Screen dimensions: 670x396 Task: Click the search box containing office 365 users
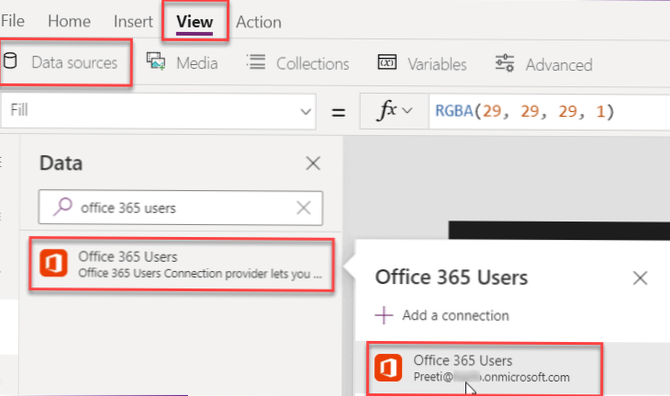point(180,208)
